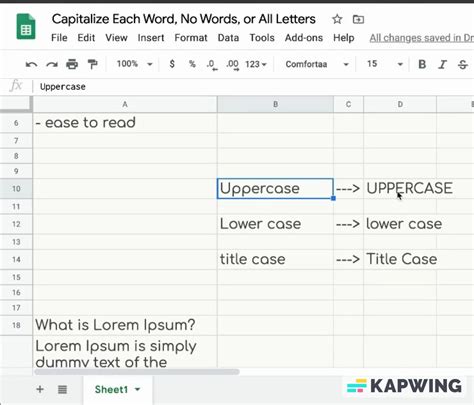This screenshot has height=405, width=474.
Task: Show the all sheets list
Action: click(62, 389)
